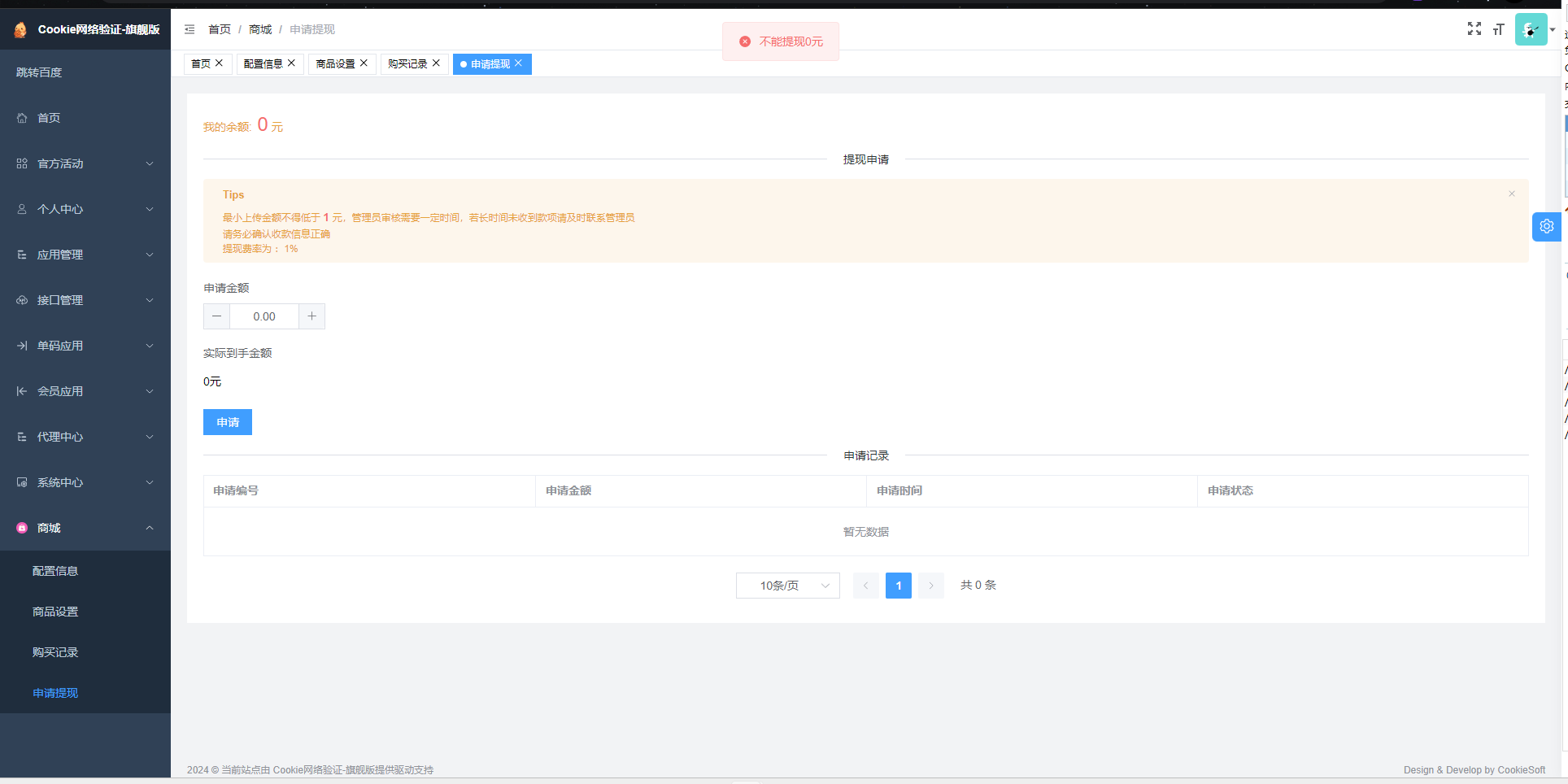
Task: Open 配置信息 under 商城
Action: click(85, 571)
